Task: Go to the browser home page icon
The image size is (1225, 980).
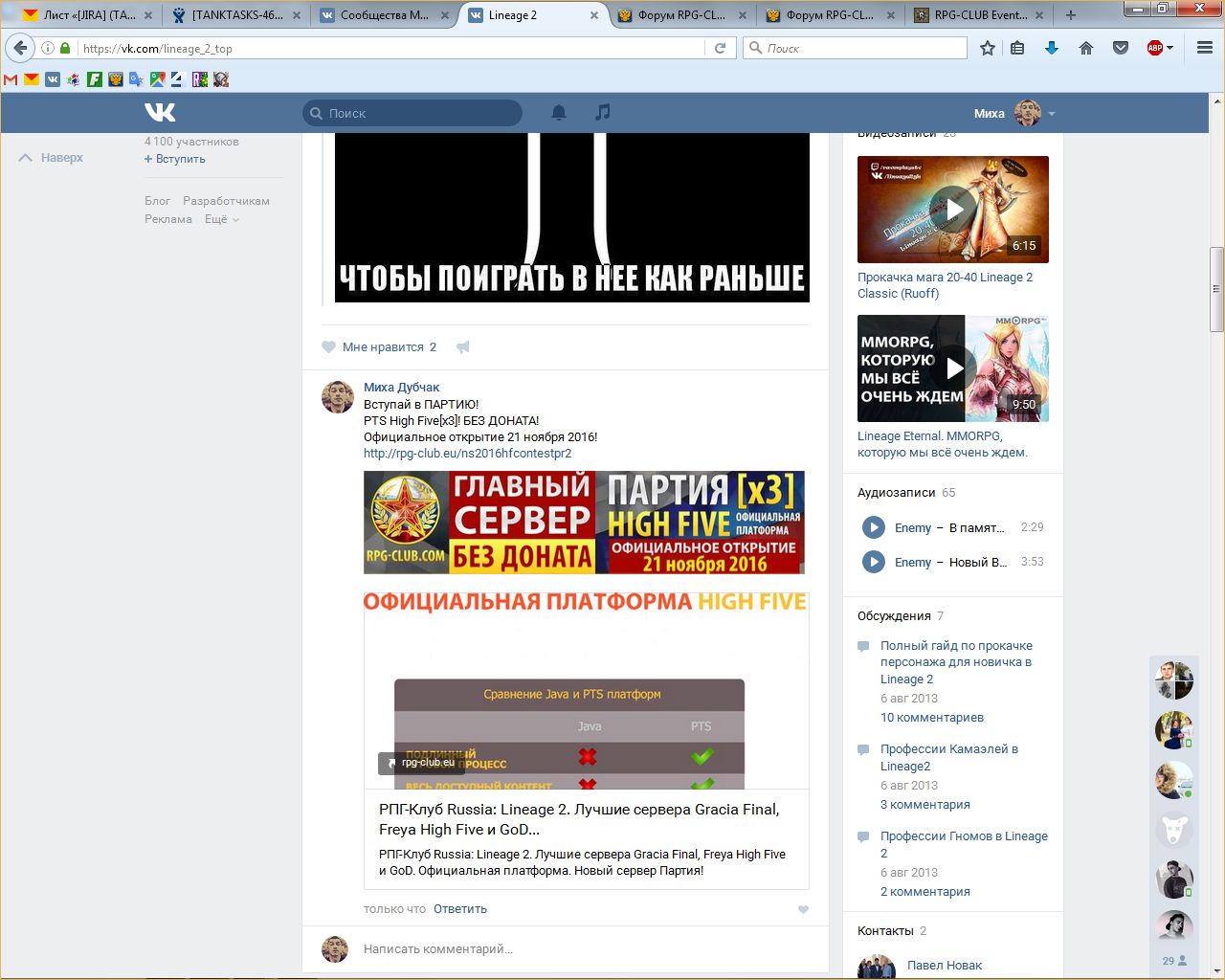Action: coord(1086,48)
